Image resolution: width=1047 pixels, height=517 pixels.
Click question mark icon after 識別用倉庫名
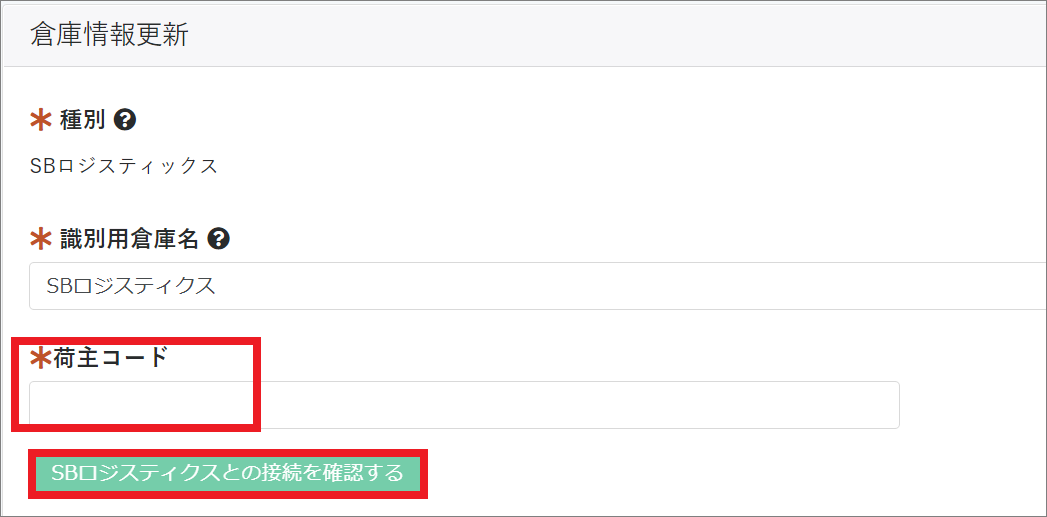pyautogui.click(x=219, y=239)
